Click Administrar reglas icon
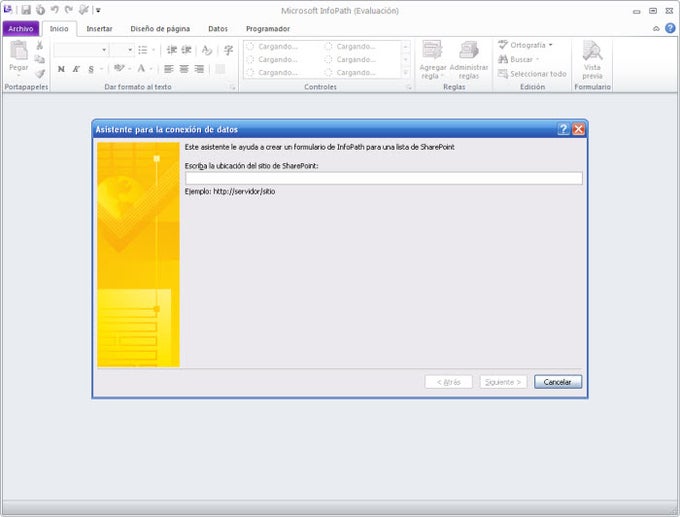This screenshot has width=680, height=517. click(469, 50)
